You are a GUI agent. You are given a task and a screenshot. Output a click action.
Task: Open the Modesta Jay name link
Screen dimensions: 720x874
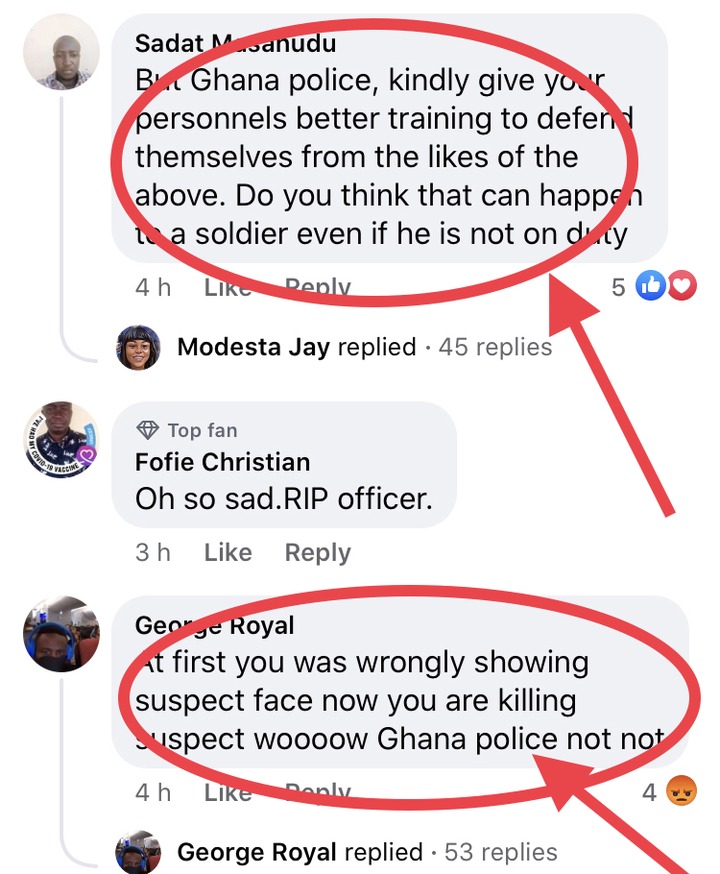[254, 347]
